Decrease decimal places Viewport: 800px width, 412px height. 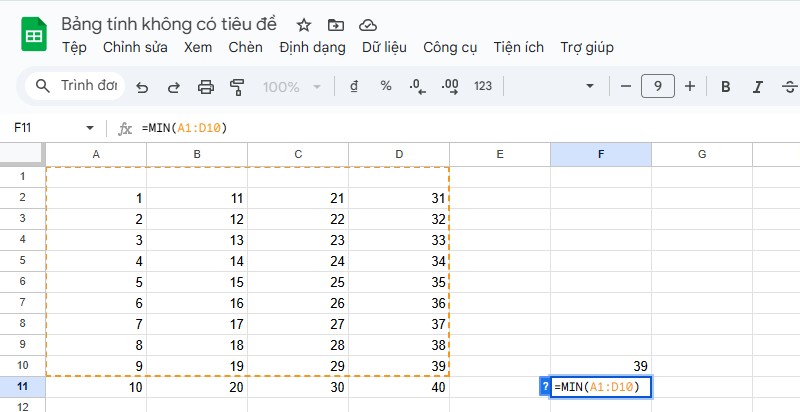(417, 86)
